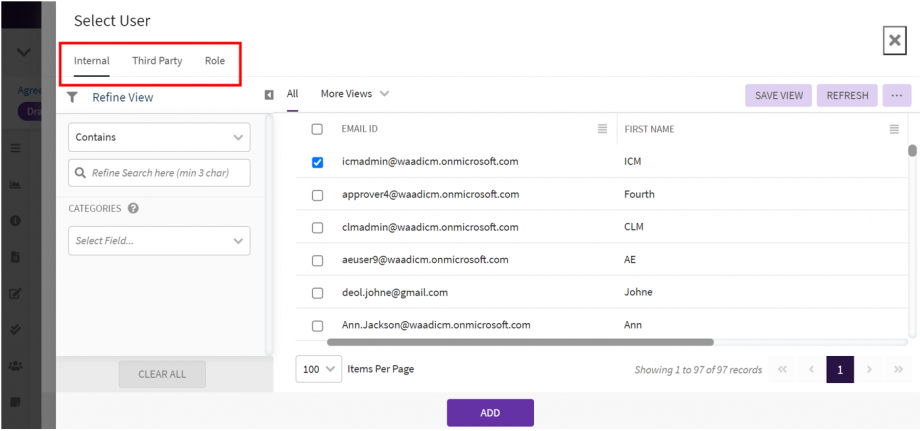Open the More Views dropdown
This screenshot has width=920, height=431.
[354, 94]
